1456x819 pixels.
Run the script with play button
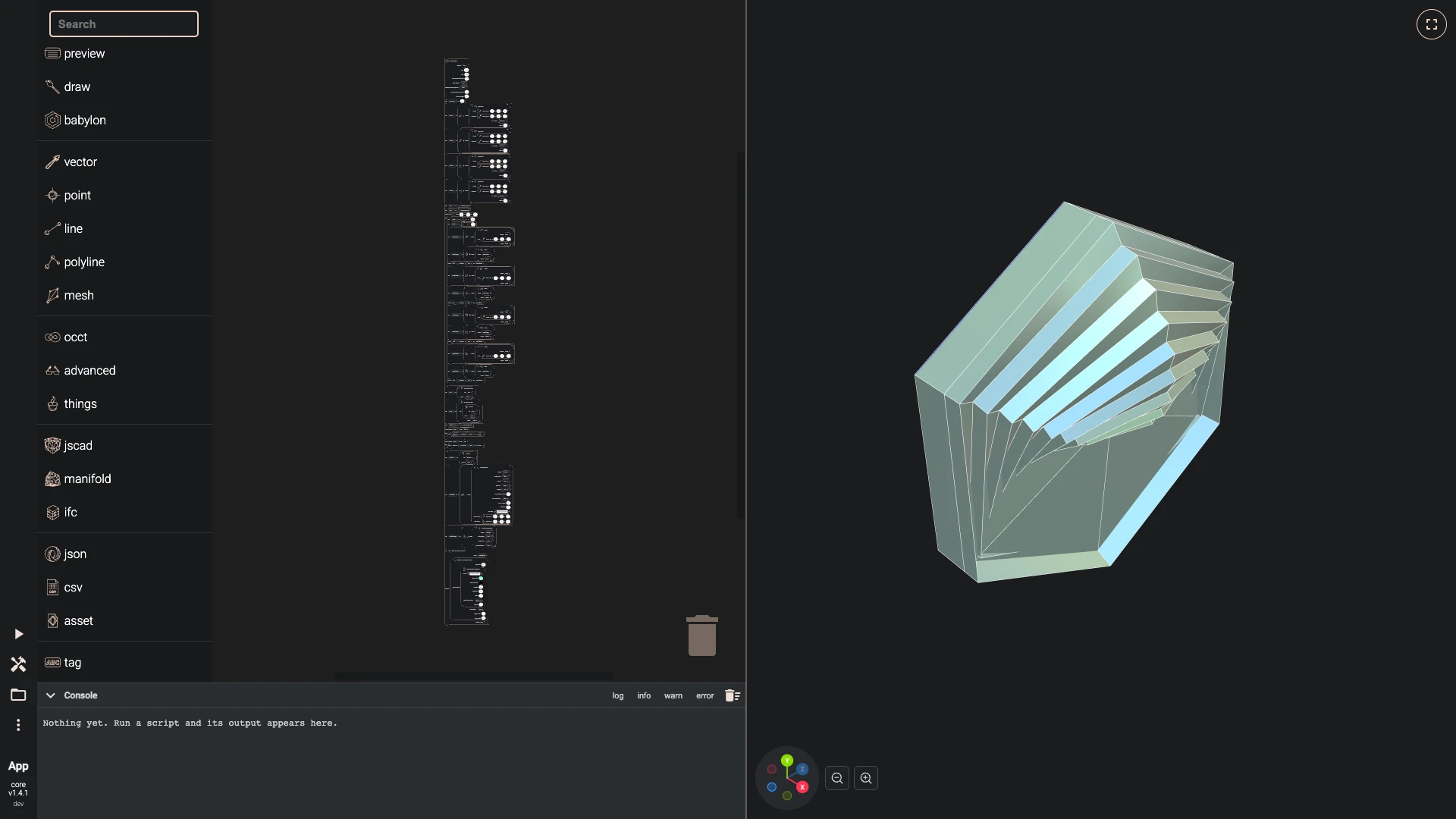tap(18, 634)
